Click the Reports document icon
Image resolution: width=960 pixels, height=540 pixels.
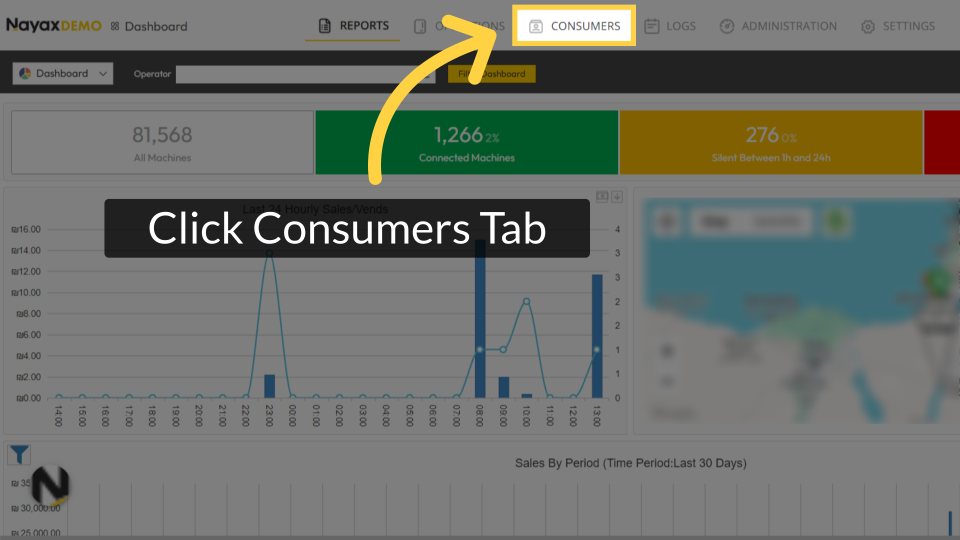(x=324, y=26)
